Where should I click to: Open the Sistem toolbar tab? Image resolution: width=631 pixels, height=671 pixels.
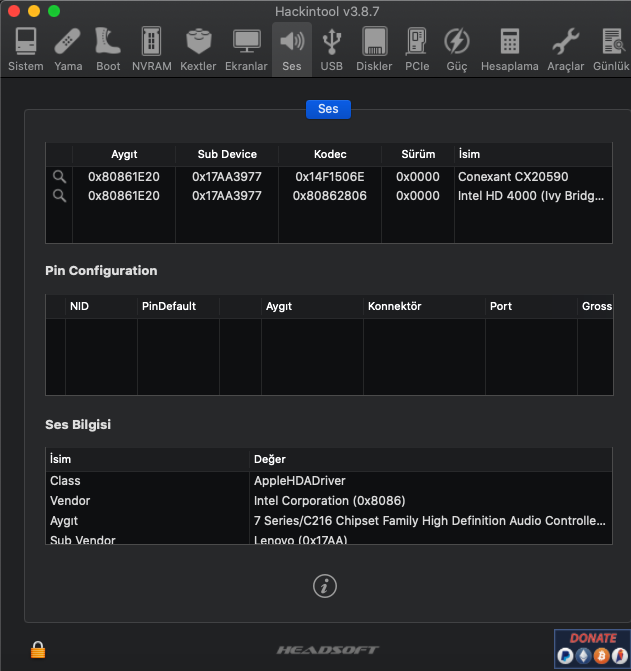click(x=25, y=49)
